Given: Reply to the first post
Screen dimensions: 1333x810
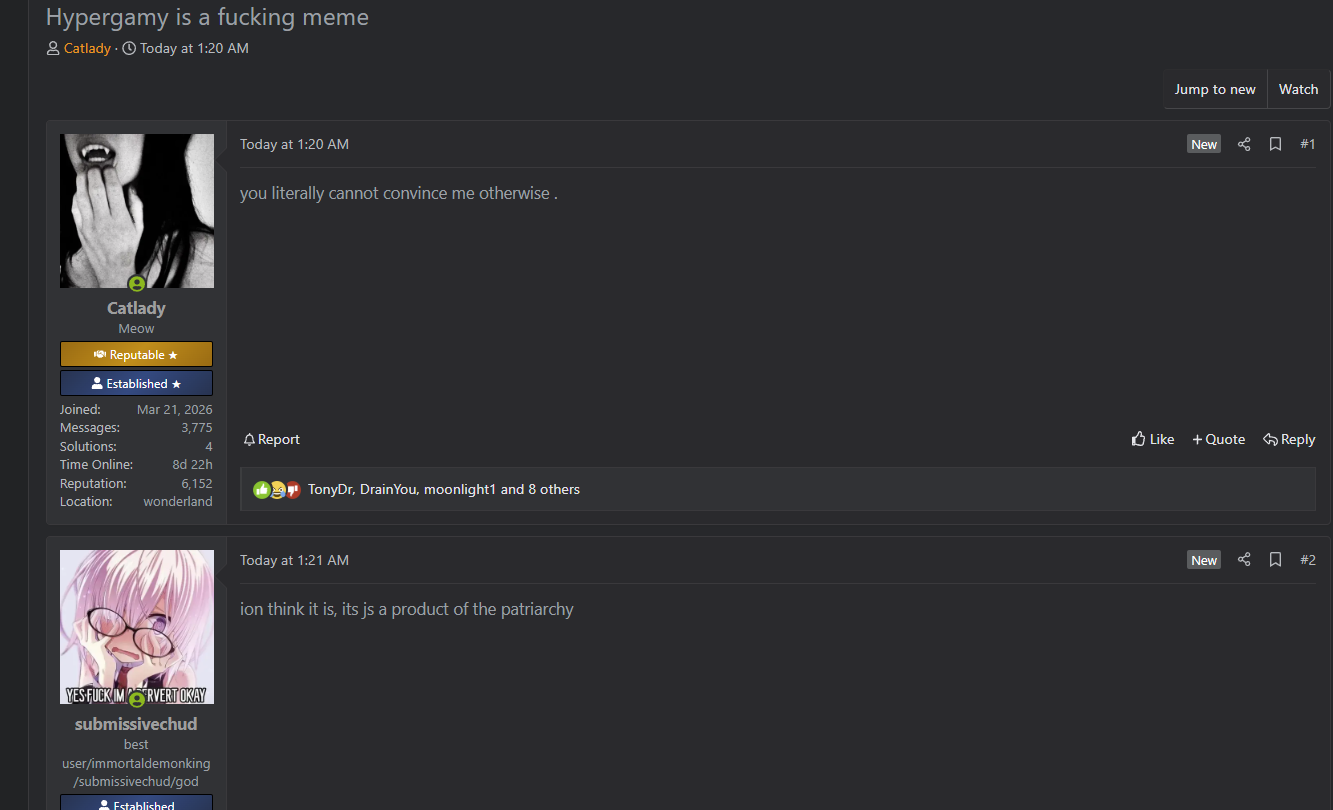Looking at the screenshot, I should [x=1289, y=439].
